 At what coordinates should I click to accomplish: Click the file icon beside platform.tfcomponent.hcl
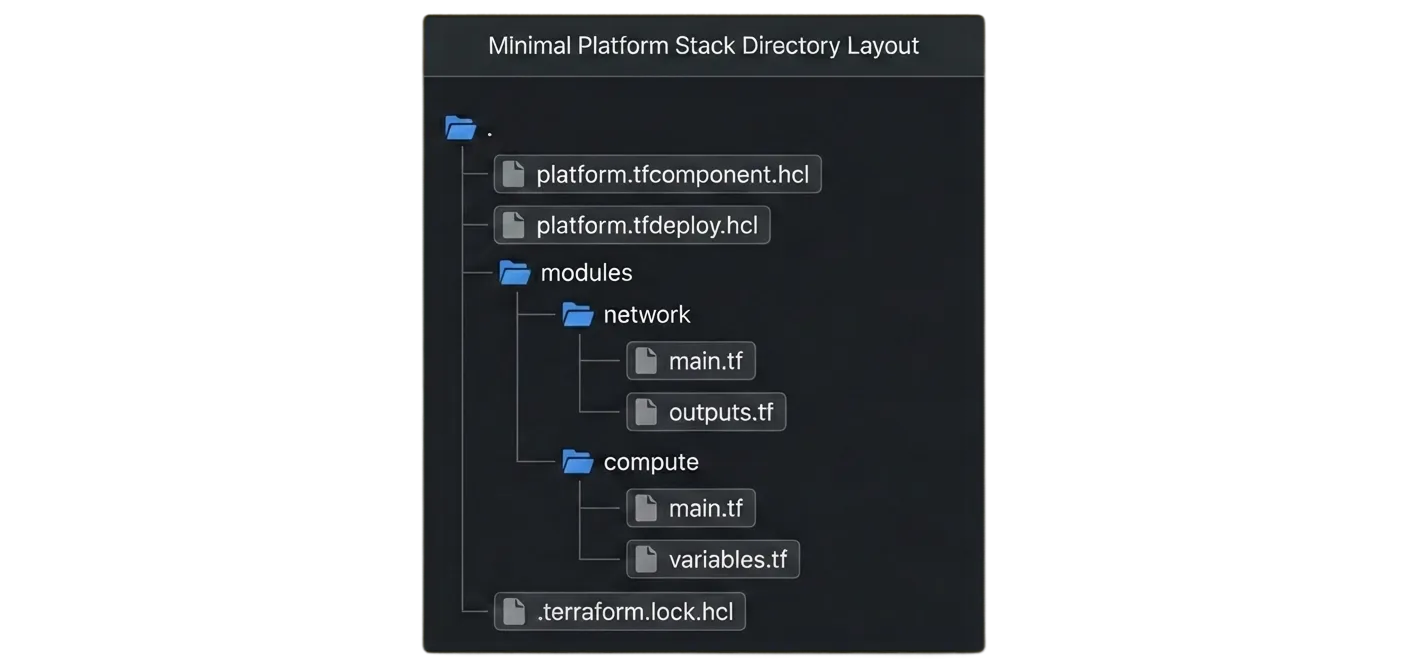pos(513,174)
